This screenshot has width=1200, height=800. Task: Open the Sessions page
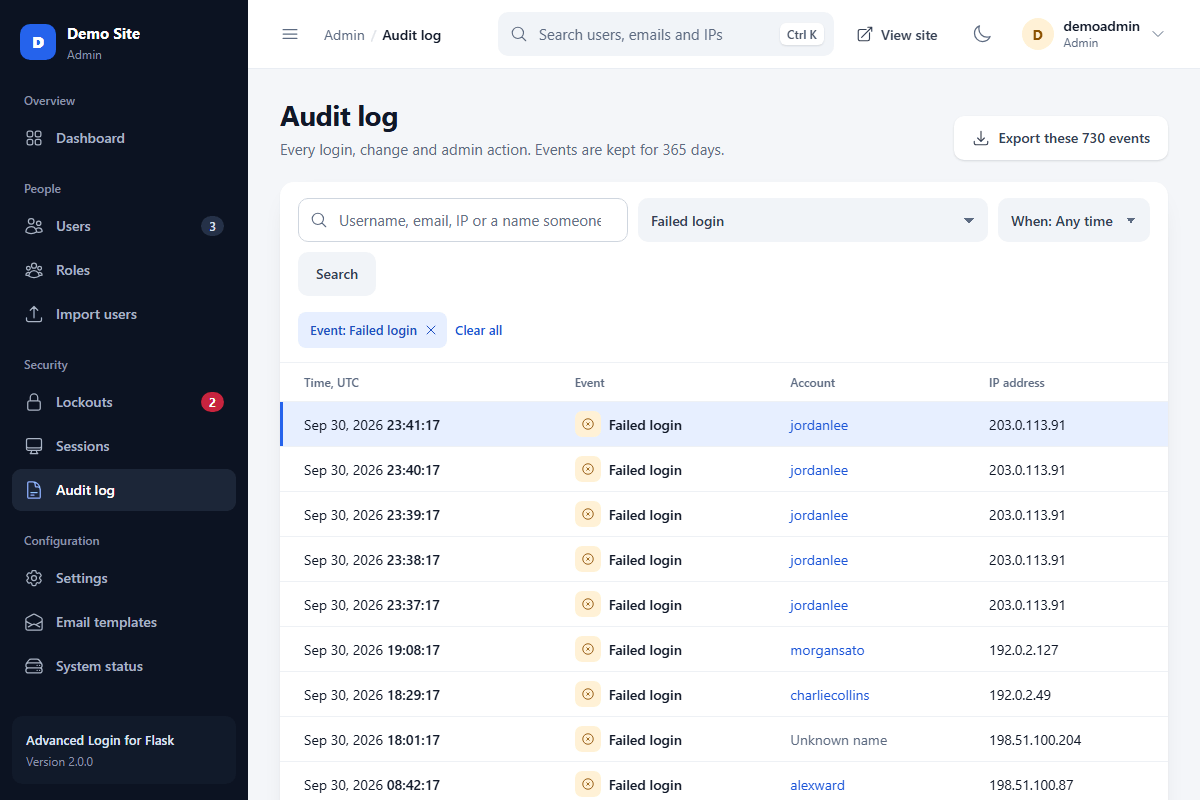(x=124, y=446)
